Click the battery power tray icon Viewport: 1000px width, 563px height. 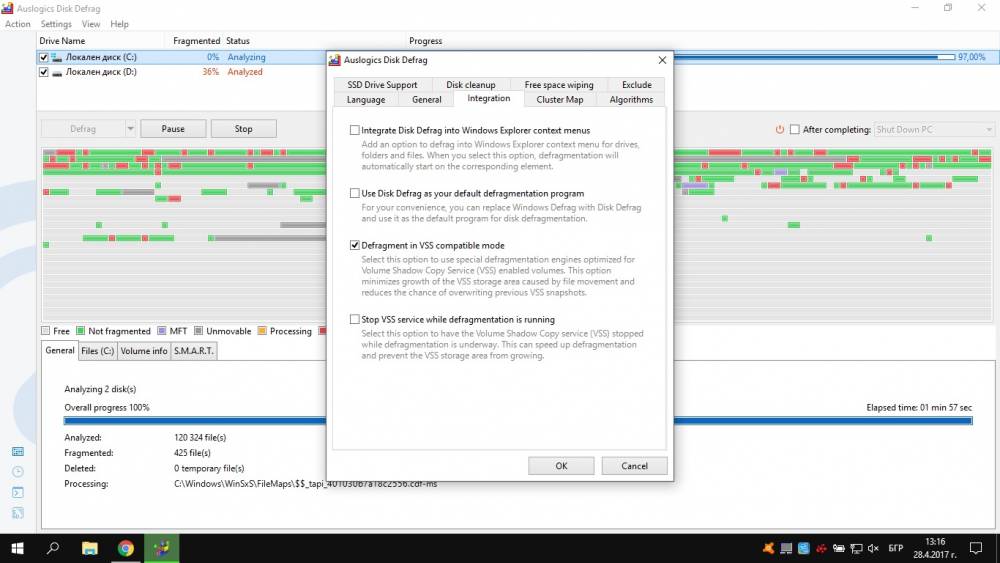(x=839, y=548)
